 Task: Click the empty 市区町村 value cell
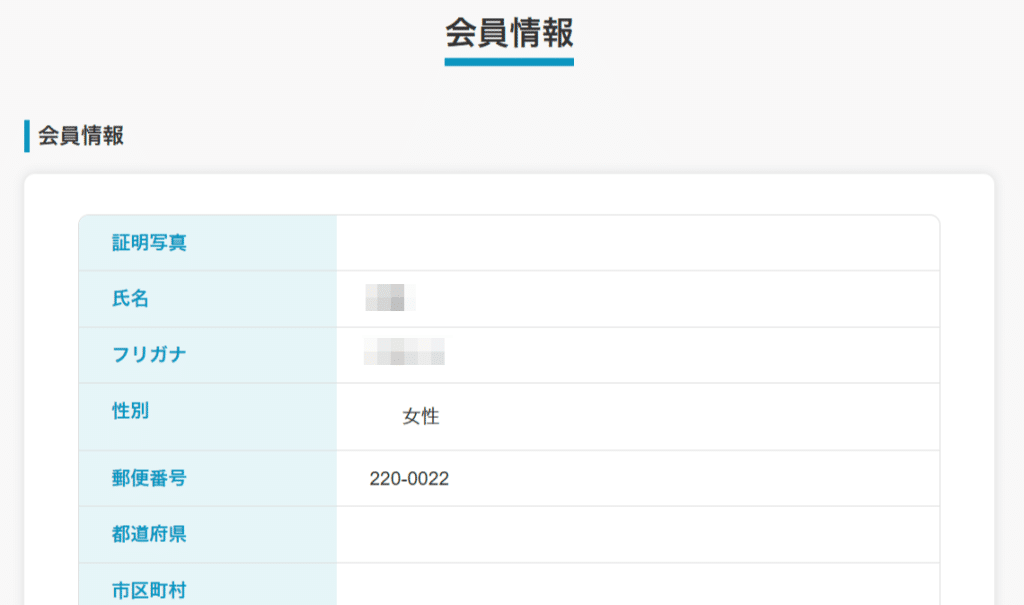pyautogui.click(x=637, y=587)
